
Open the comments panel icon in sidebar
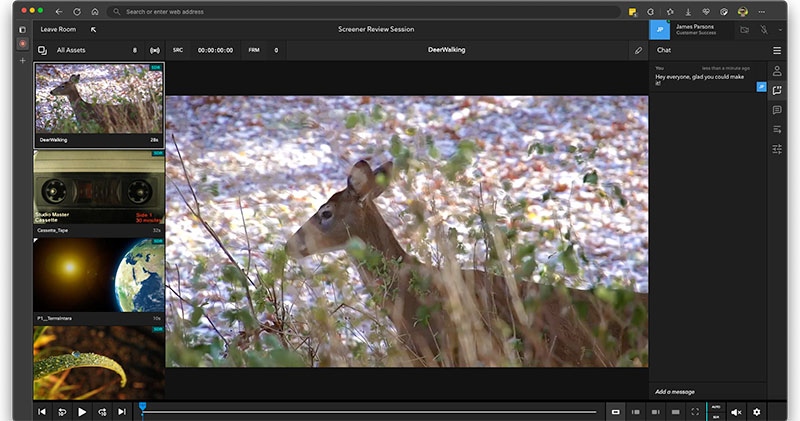(777, 110)
